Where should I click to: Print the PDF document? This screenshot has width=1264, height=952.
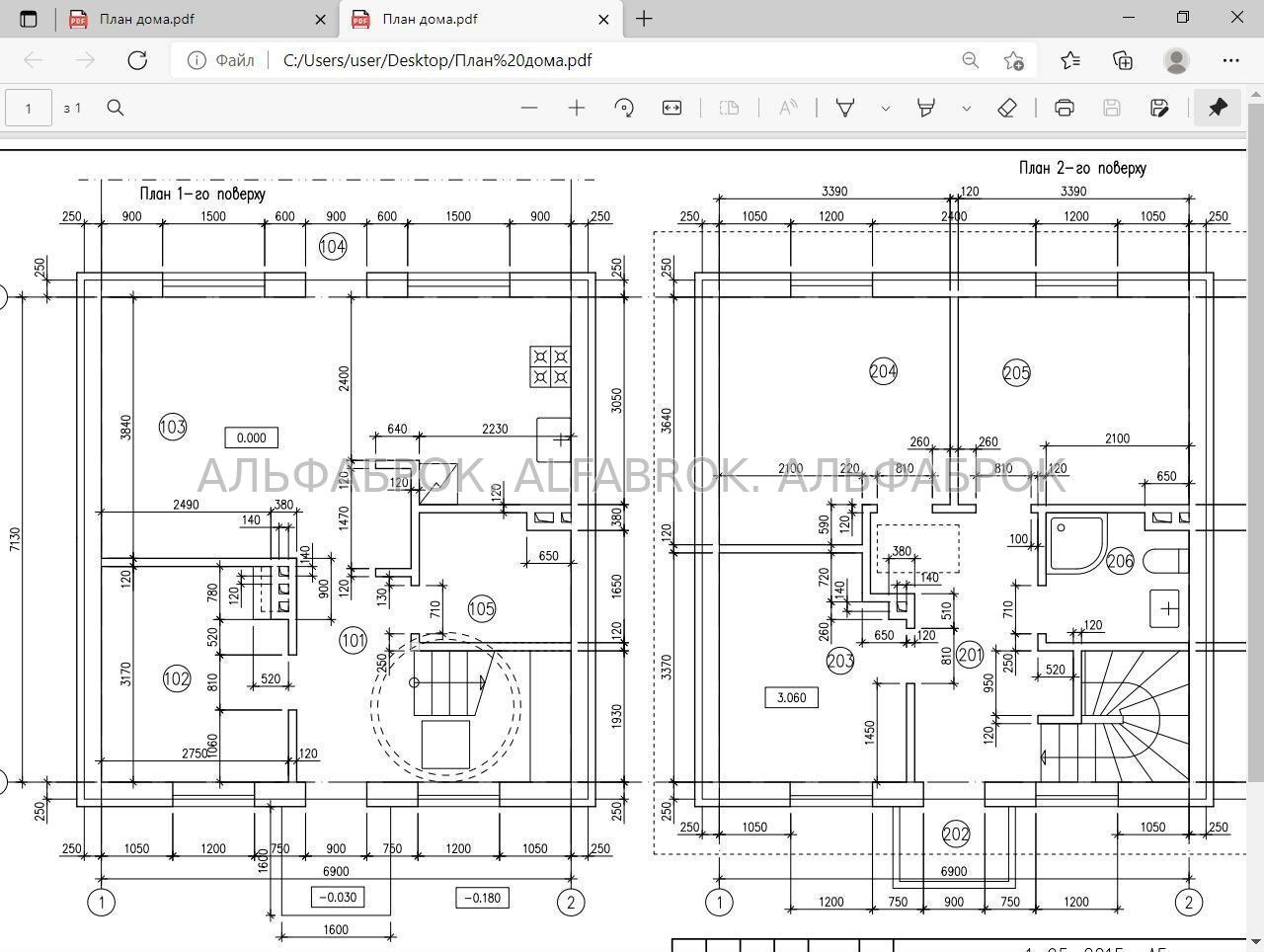[1065, 108]
